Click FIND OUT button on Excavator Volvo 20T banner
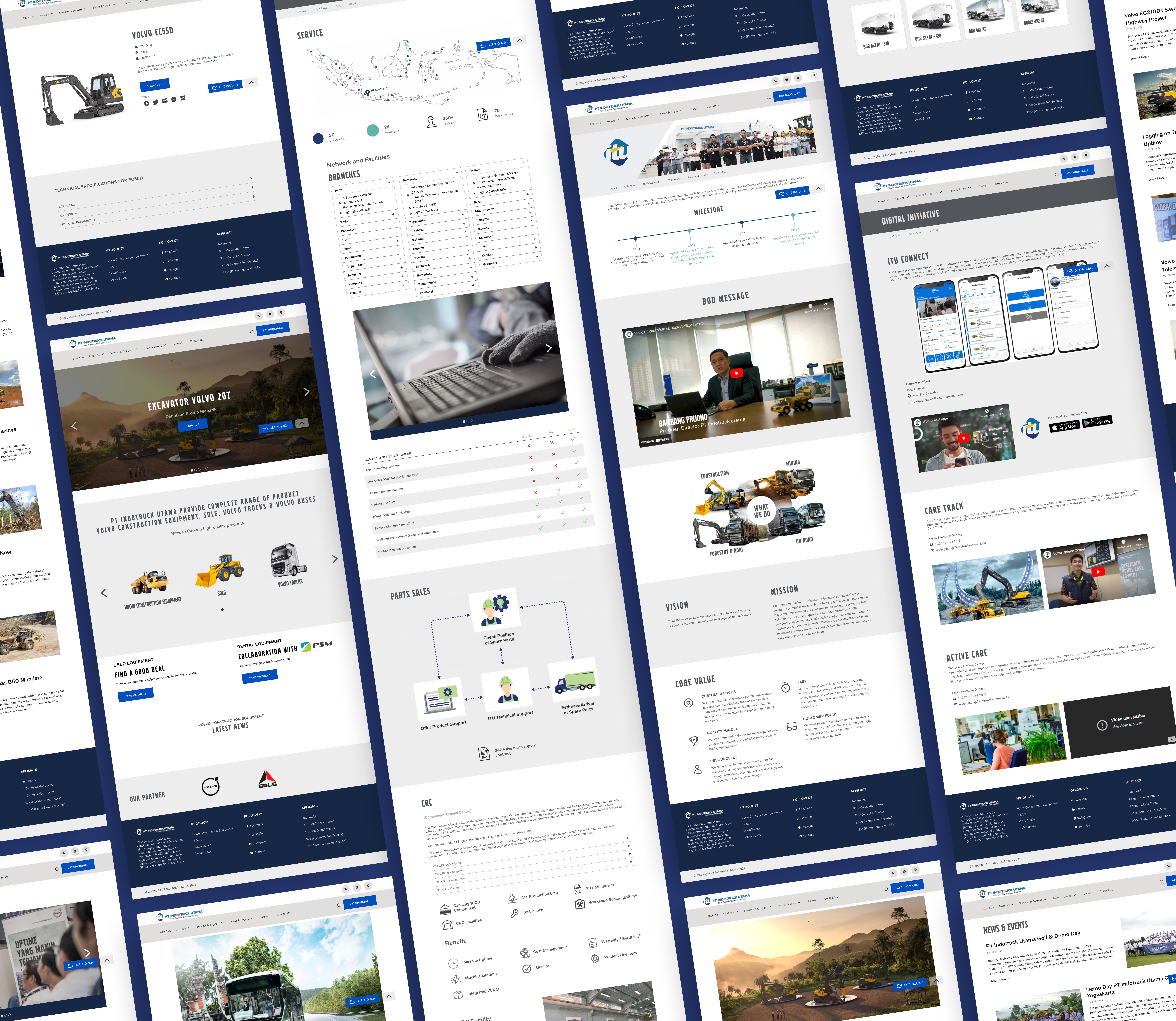1176x1021 pixels. pyautogui.click(x=193, y=425)
